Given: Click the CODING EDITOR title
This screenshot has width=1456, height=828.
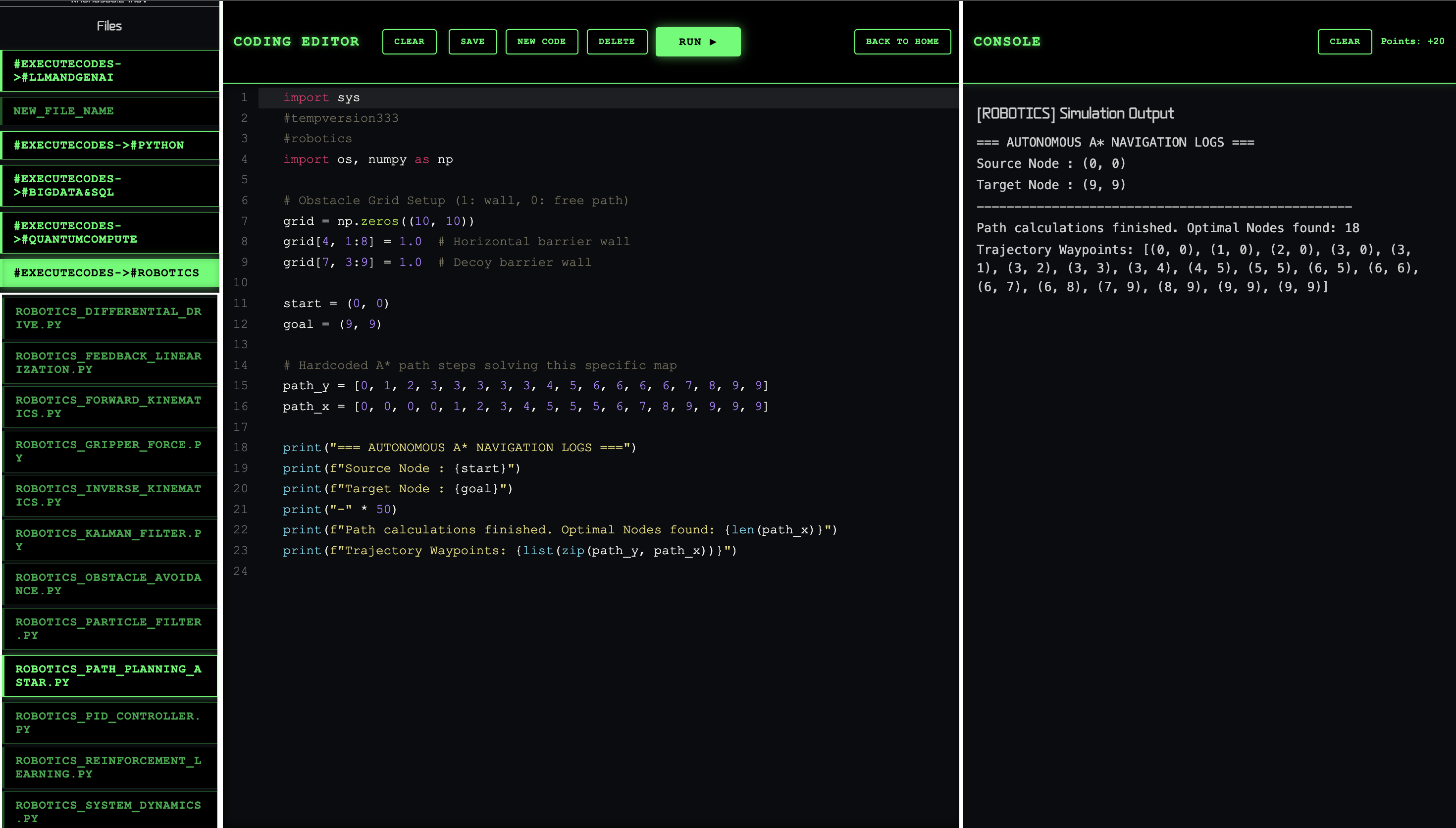Looking at the screenshot, I should click(296, 42).
